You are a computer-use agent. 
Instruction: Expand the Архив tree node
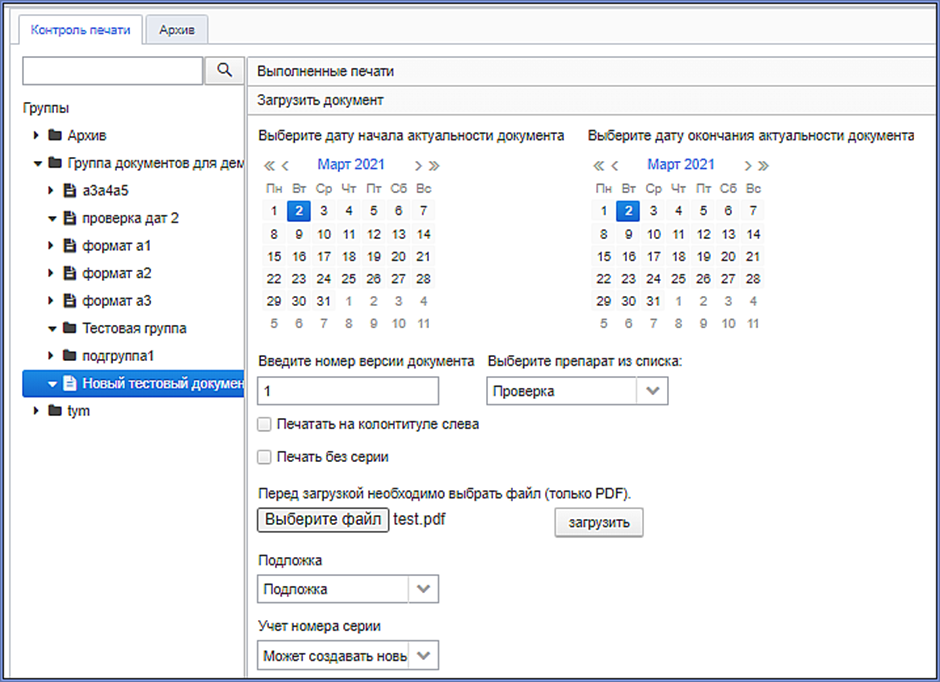coord(37,135)
